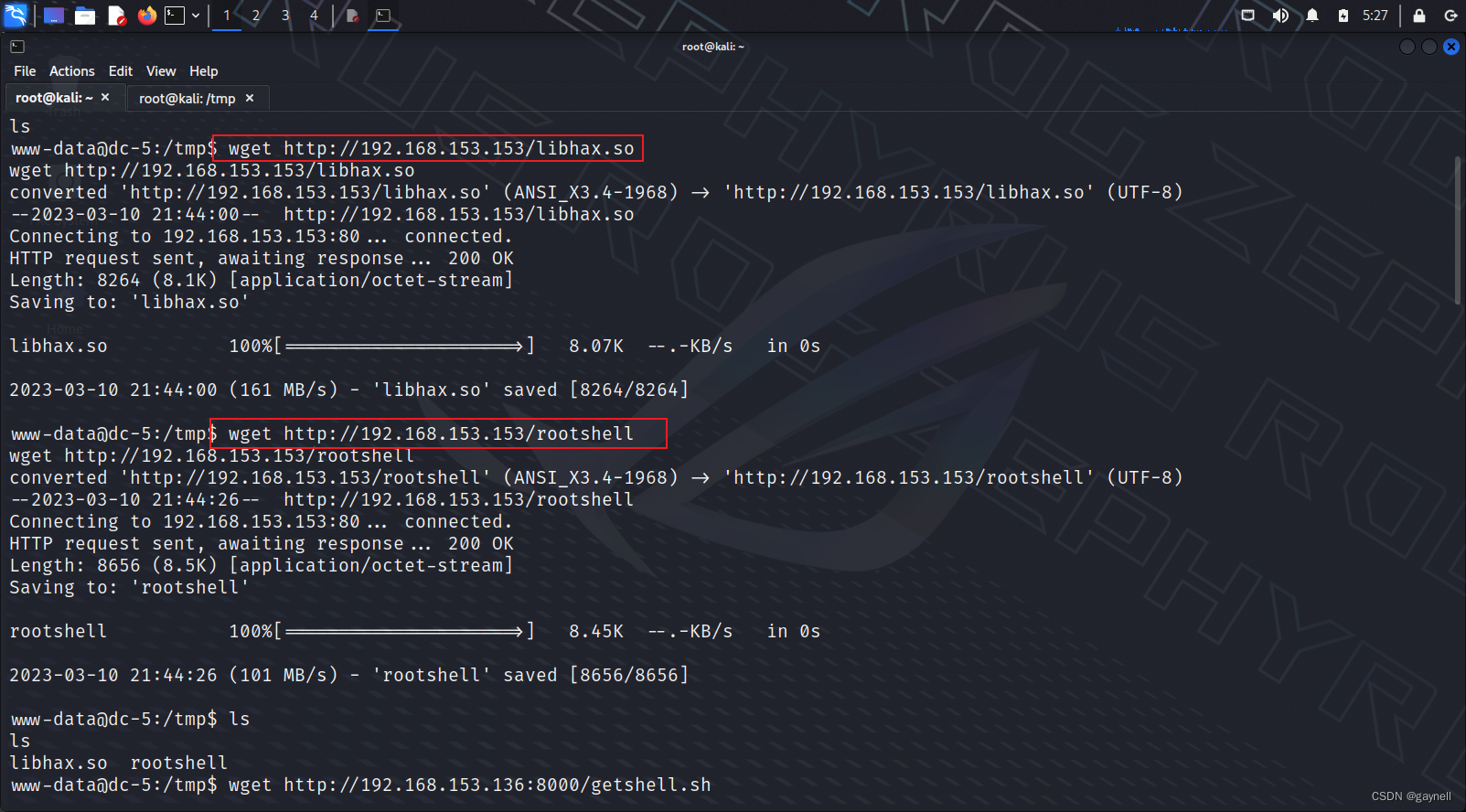Open the terminal emulator launcher icon

tap(175, 16)
